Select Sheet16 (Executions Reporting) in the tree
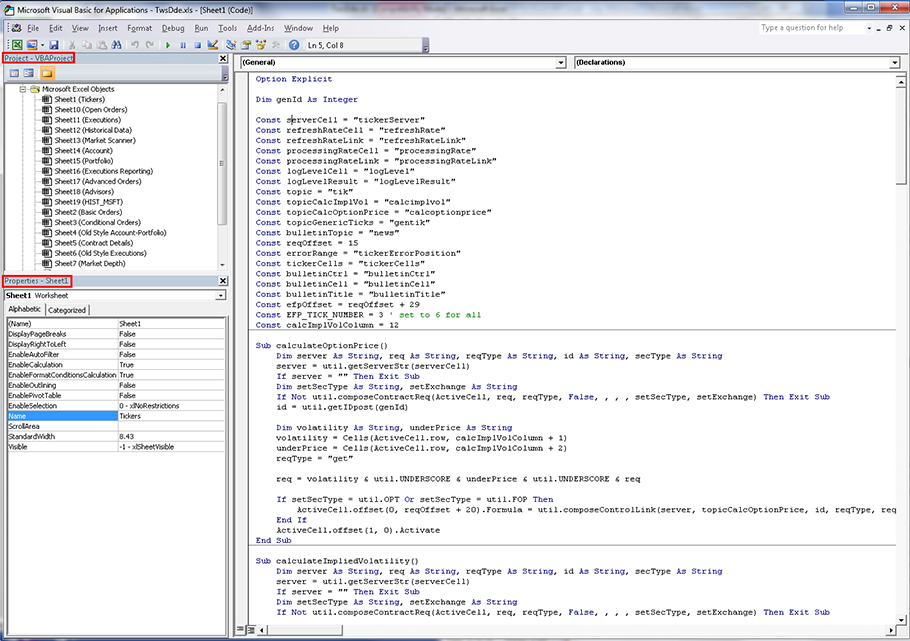The height and width of the screenshot is (641, 910). point(103,171)
